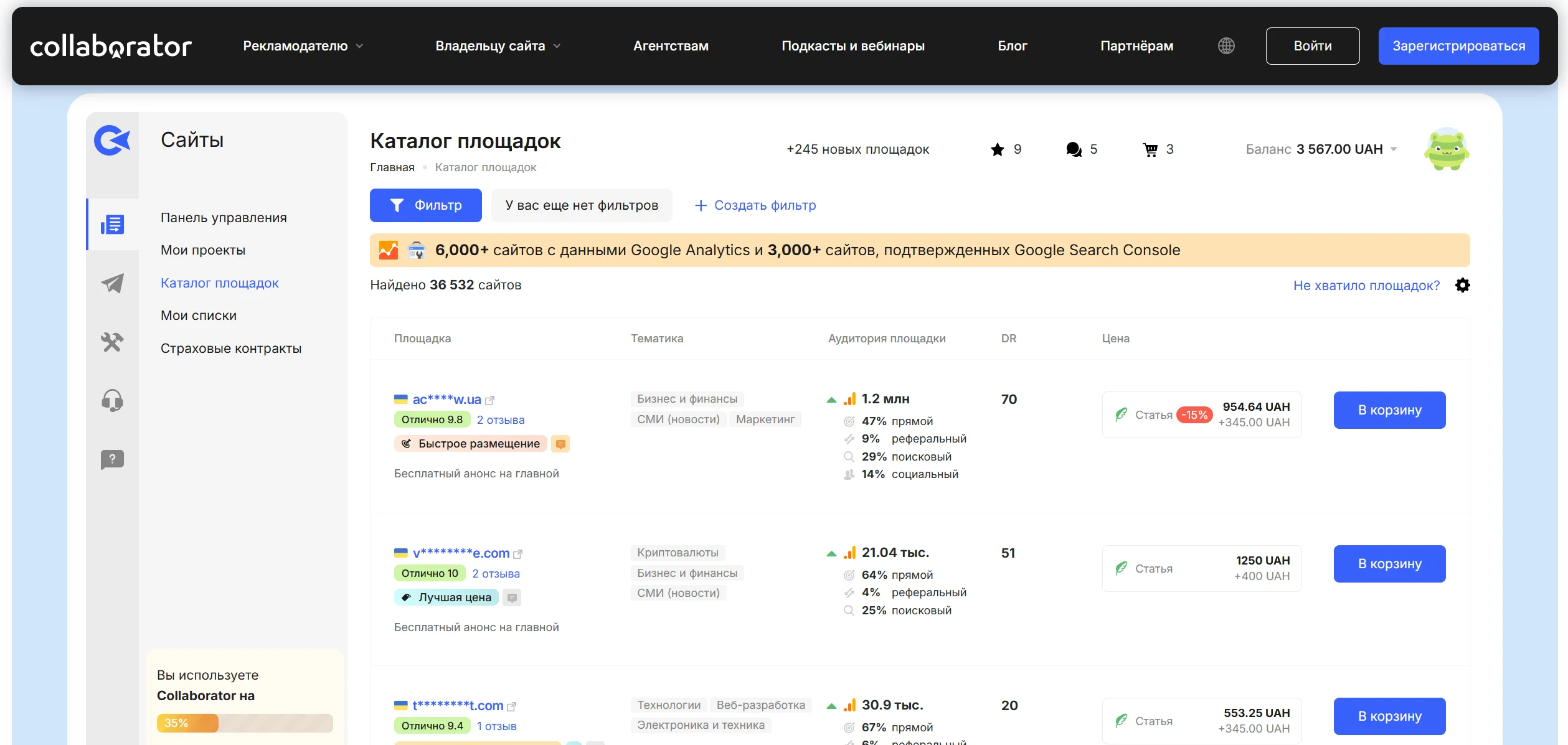Open favorites via the star icon
1568x745 pixels.
pyautogui.click(x=998, y=149)
